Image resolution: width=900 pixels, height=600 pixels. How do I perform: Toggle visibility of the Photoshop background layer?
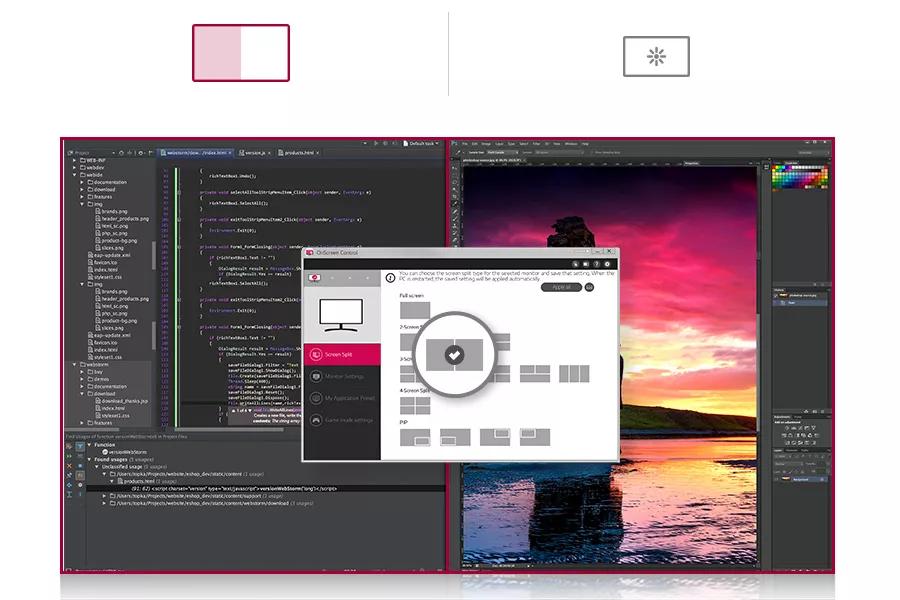tap(776, 481)
